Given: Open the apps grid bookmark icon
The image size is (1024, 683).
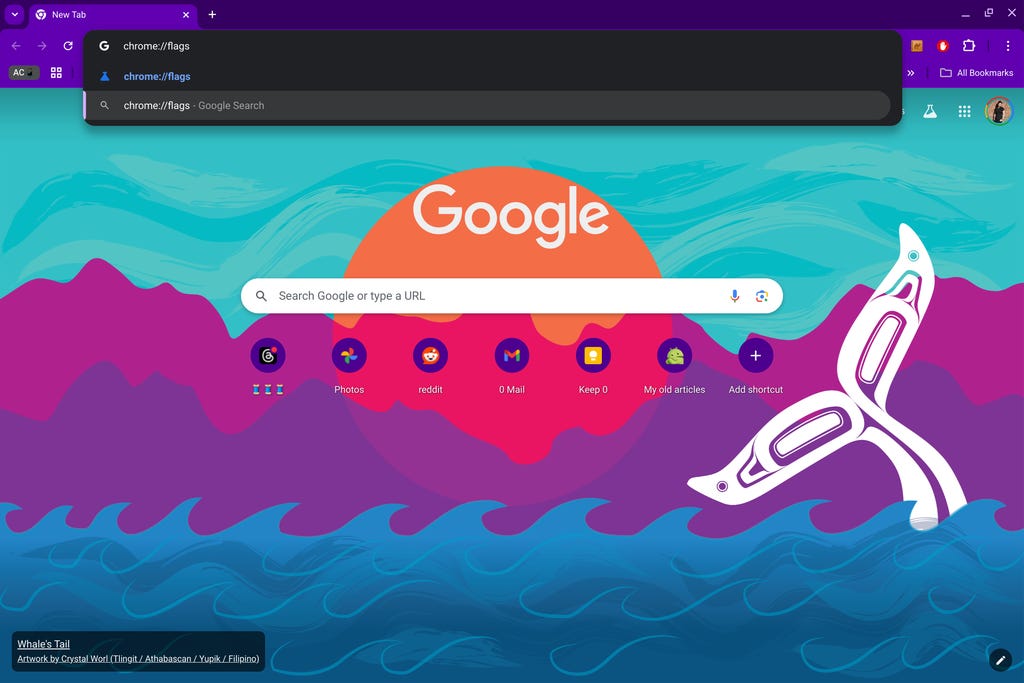Looking at the screenshot, I should (56, 72).
